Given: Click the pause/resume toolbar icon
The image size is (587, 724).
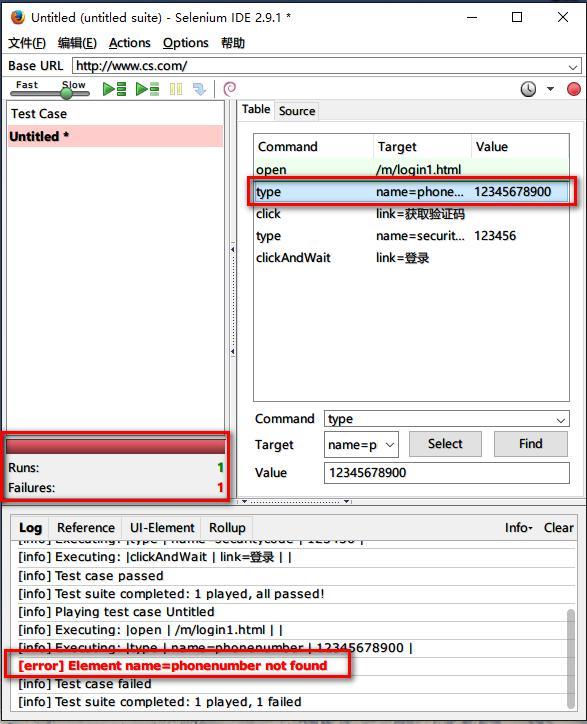Looking at the screenshot, I should click(x=176, y=89).
